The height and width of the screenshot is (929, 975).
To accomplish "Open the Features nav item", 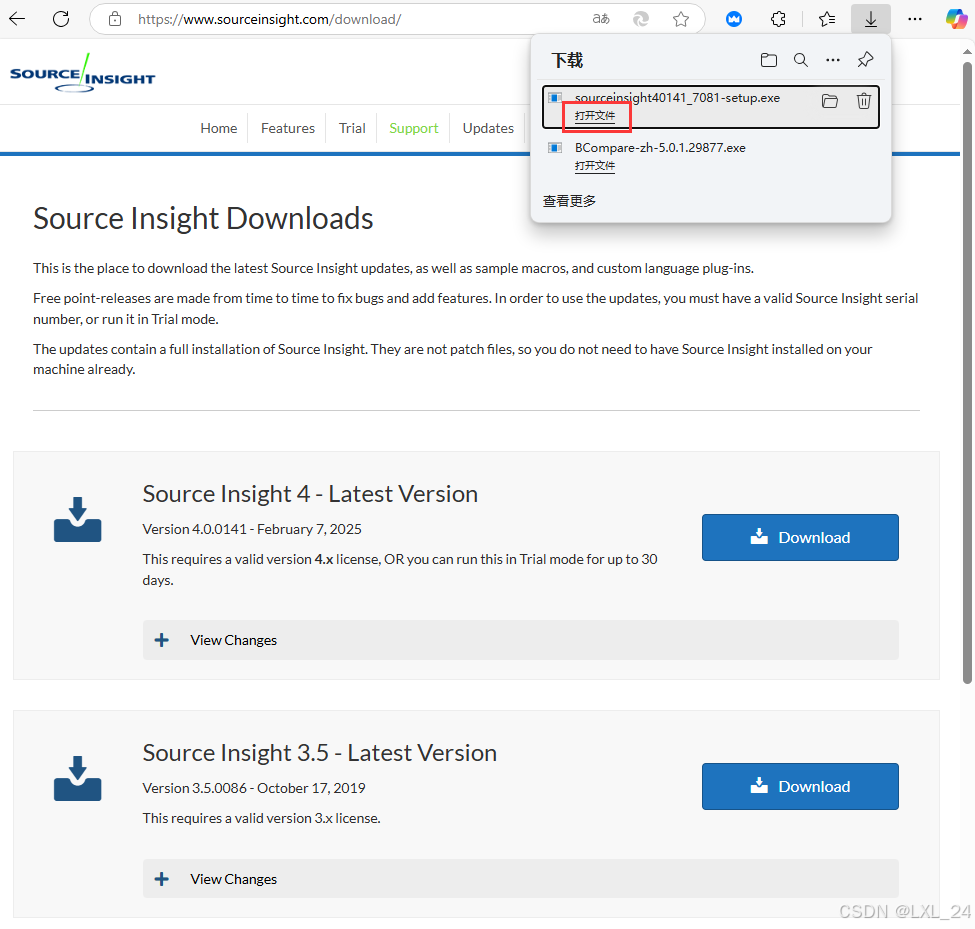I will (288, 128).
